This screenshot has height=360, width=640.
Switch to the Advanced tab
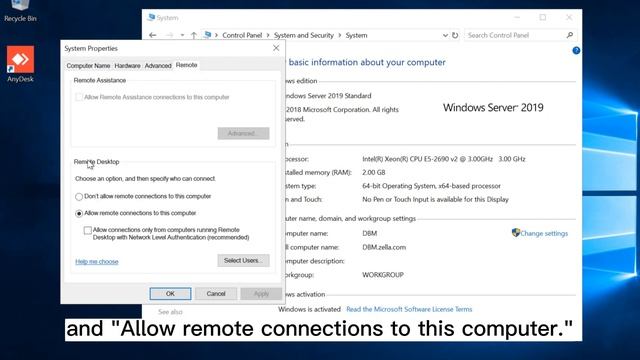click(158, 66)
